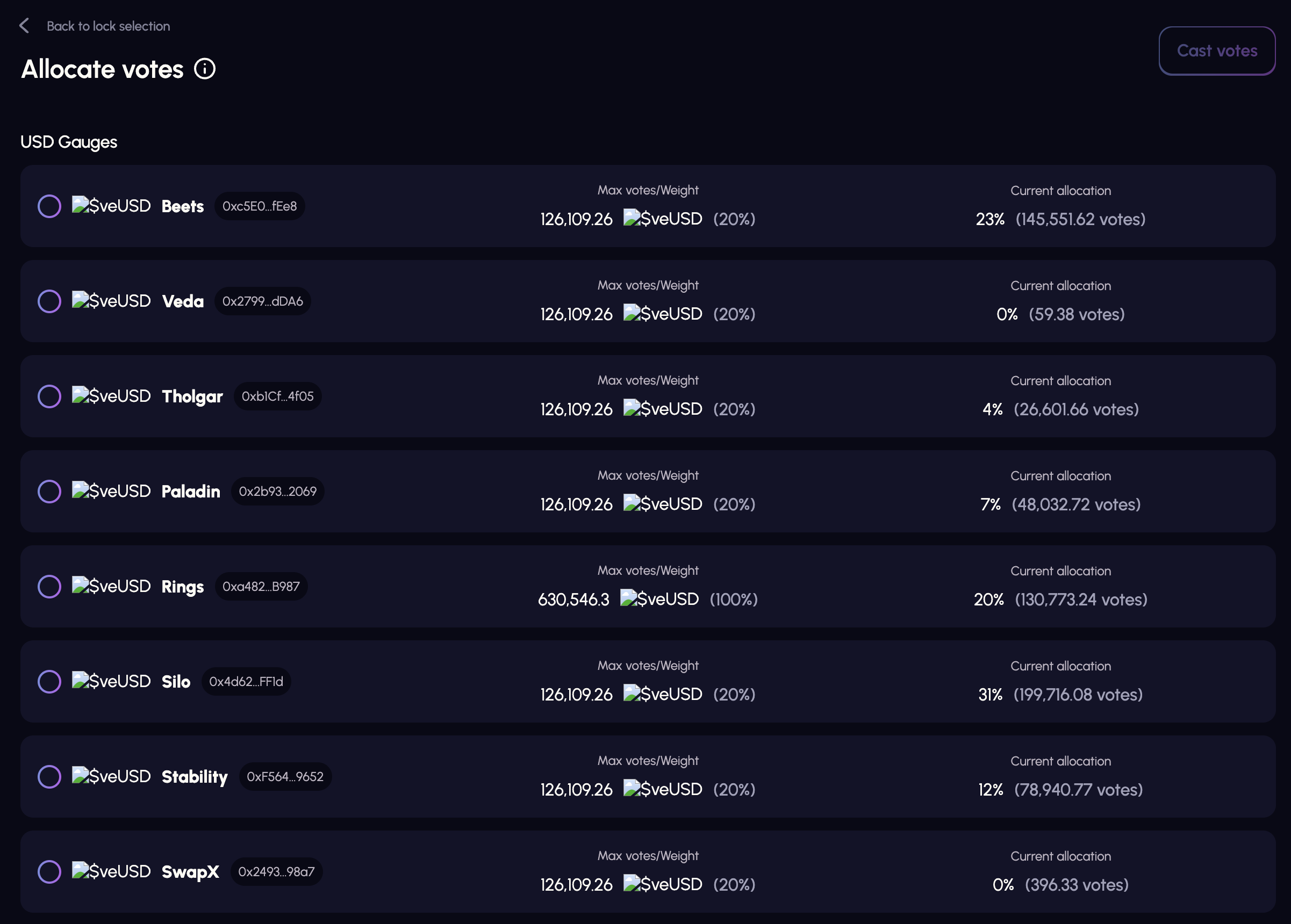Click the back arrow chevron icon

coord(24,26)
